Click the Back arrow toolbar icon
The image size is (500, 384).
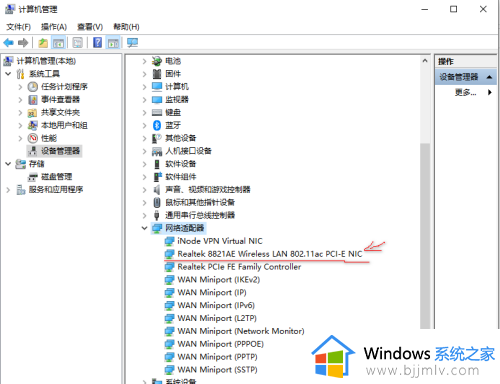(x=8, y=43)
